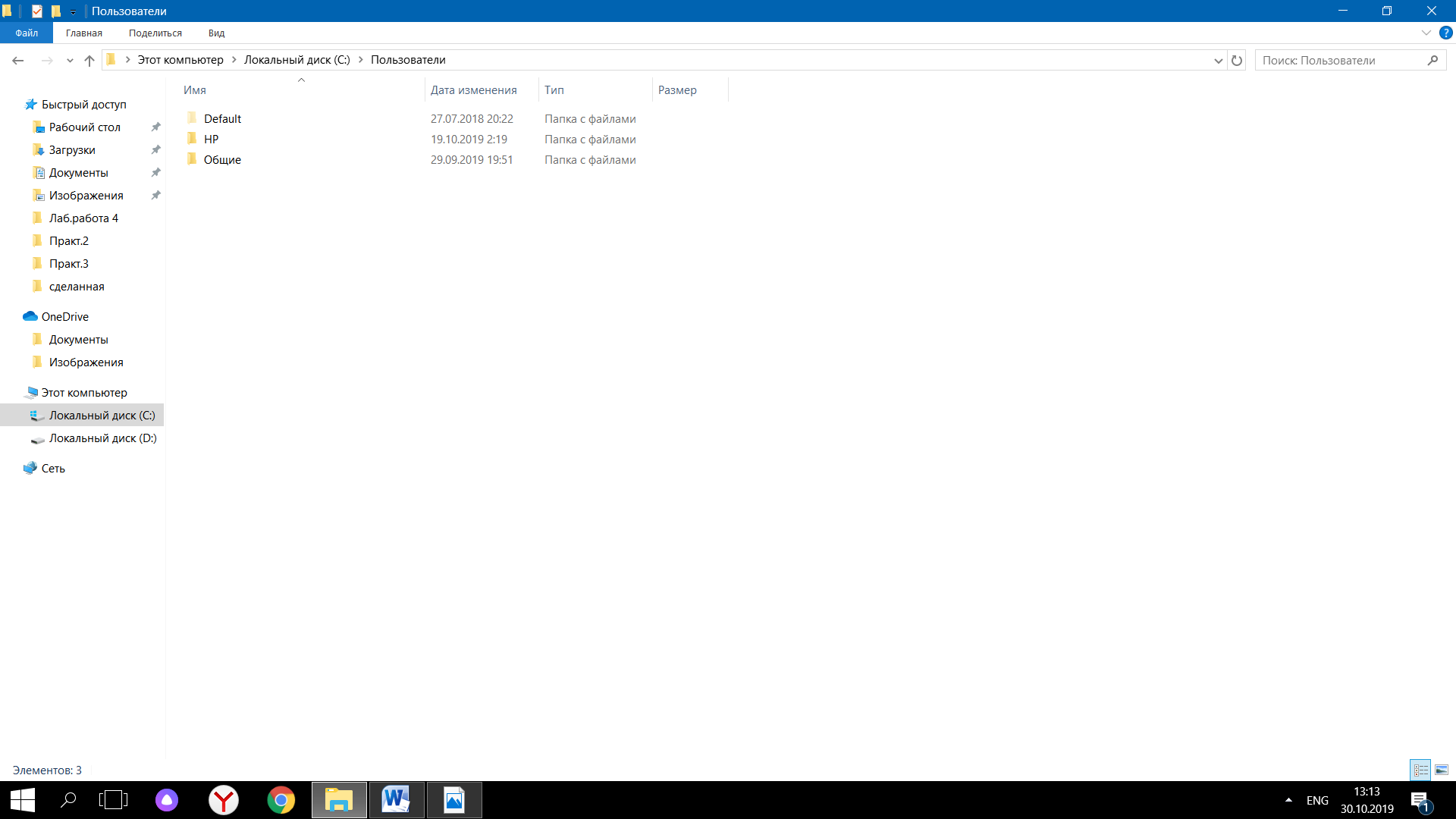Viewport: 1456px width, 819px height.
Task: Open Рабочий стол in quick access
Action: coord(85,127)
